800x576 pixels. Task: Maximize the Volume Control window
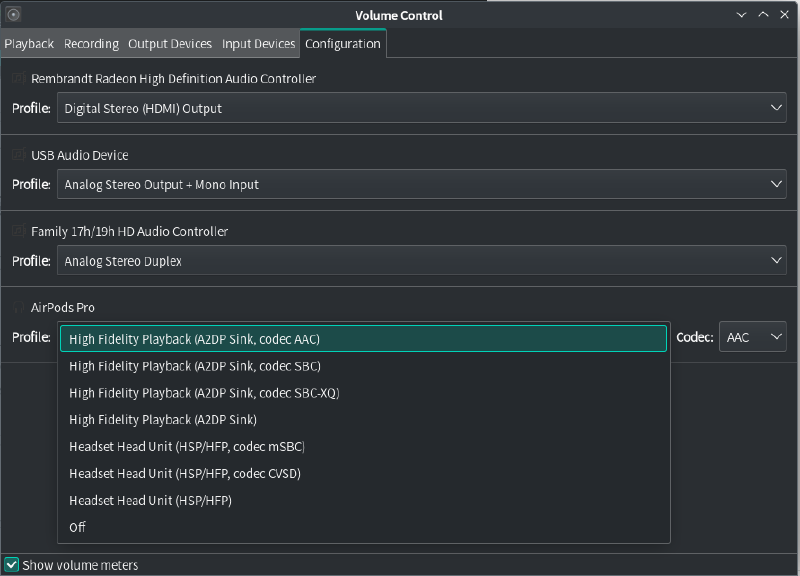pos(763,15)
